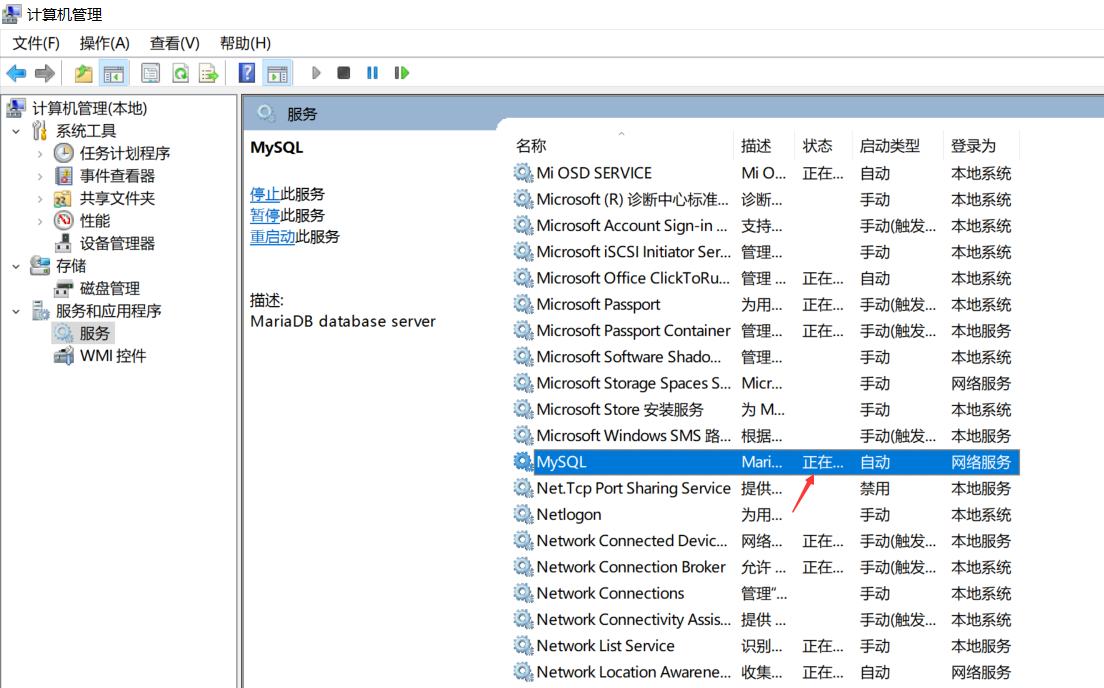Screen dimensions: 1104x688
Task: Expand the 性能 tree node
Action: click(39, 221)
